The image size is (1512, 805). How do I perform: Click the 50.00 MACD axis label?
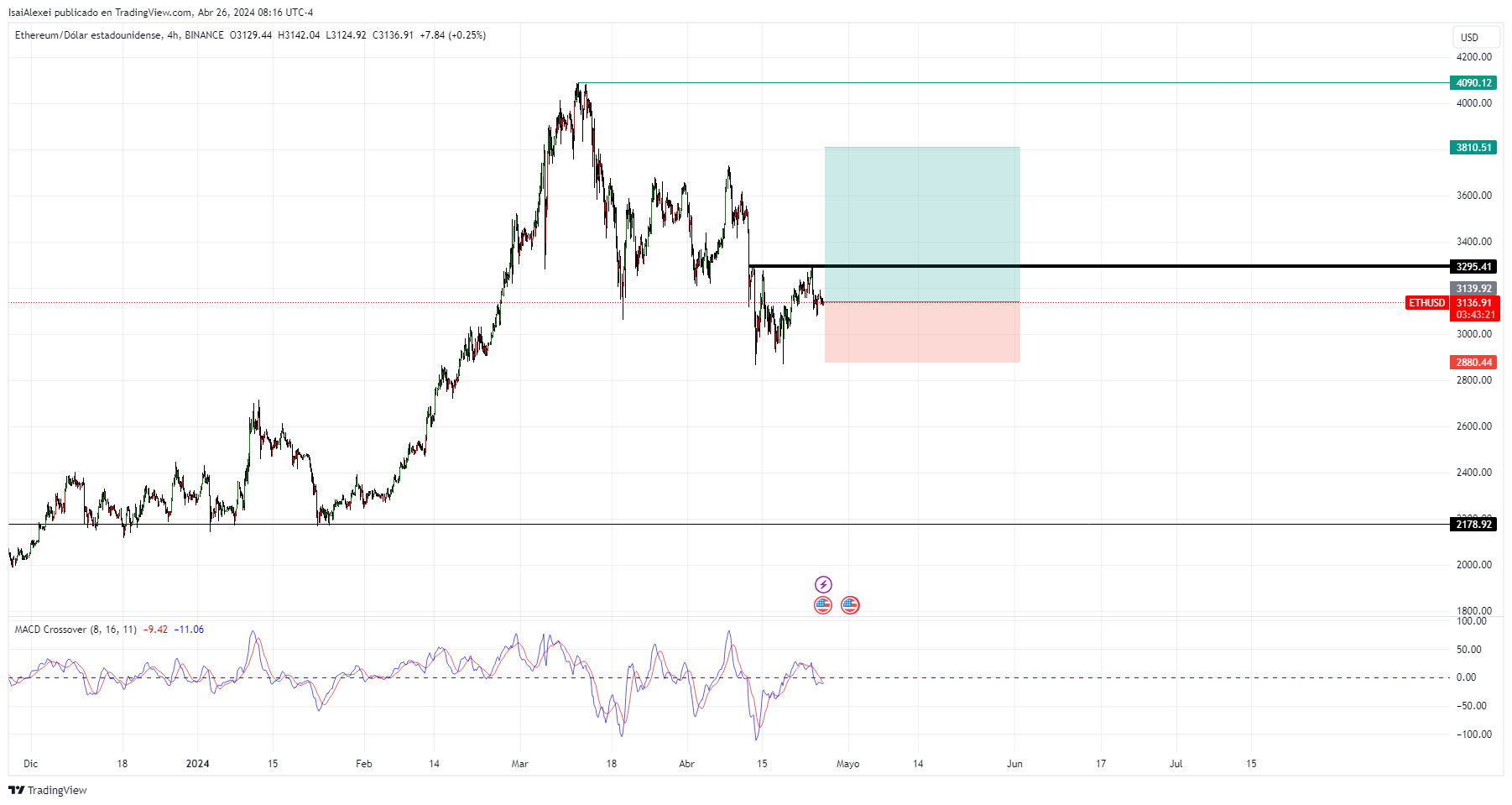tap(1468, 650)
